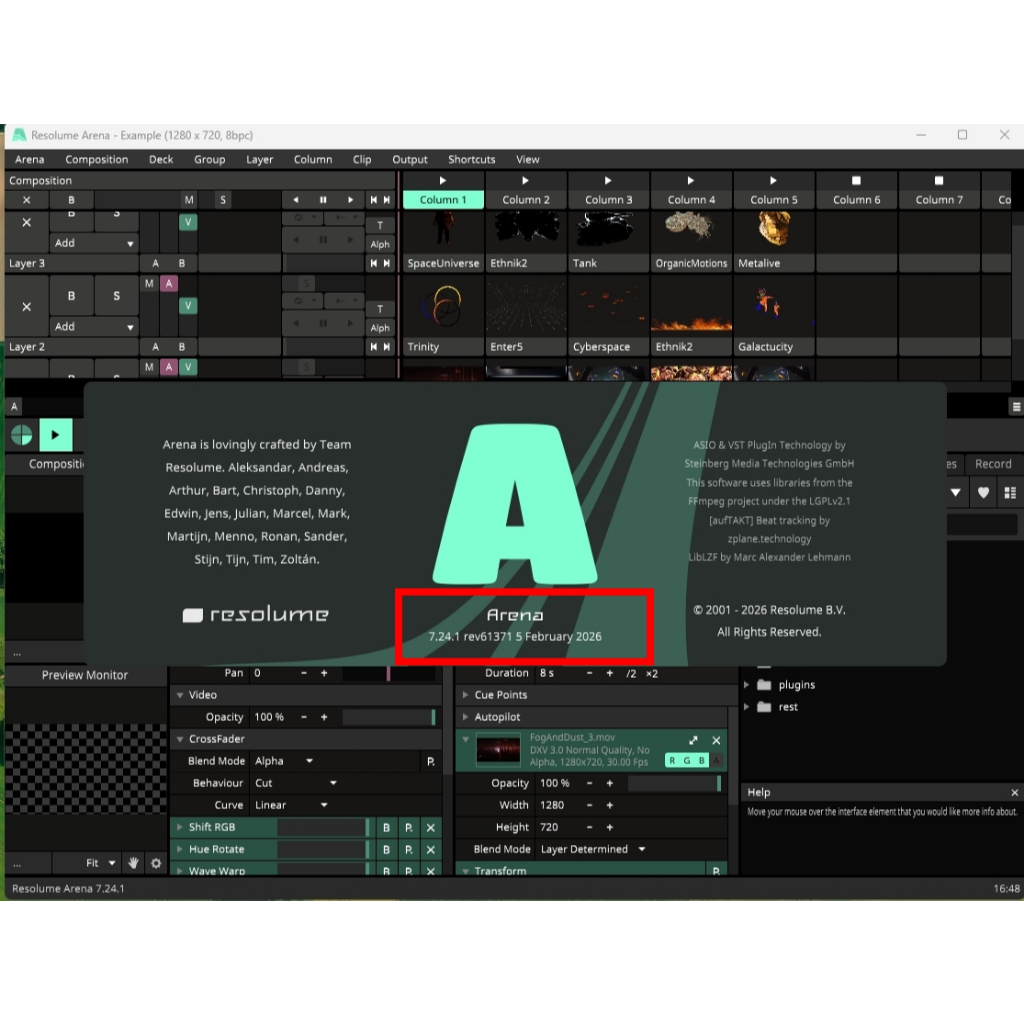This screenshot has height=1024, width=1024.
Task: Click the heart favorites icon
Action: pos(984,493)
